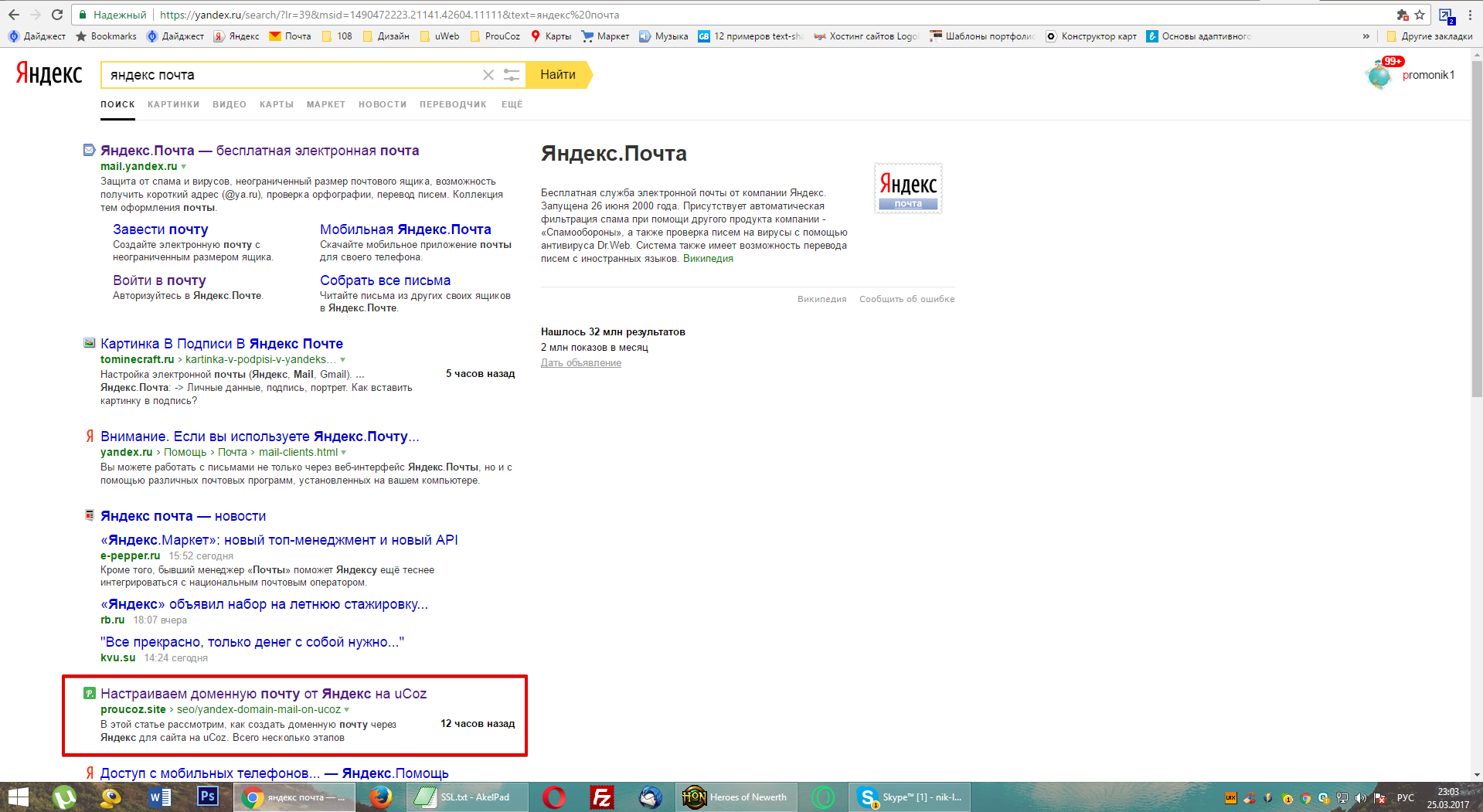Expand the proucoz.site result dropdown arrow
Screen dimensions: 1483x812
[347, 710]
